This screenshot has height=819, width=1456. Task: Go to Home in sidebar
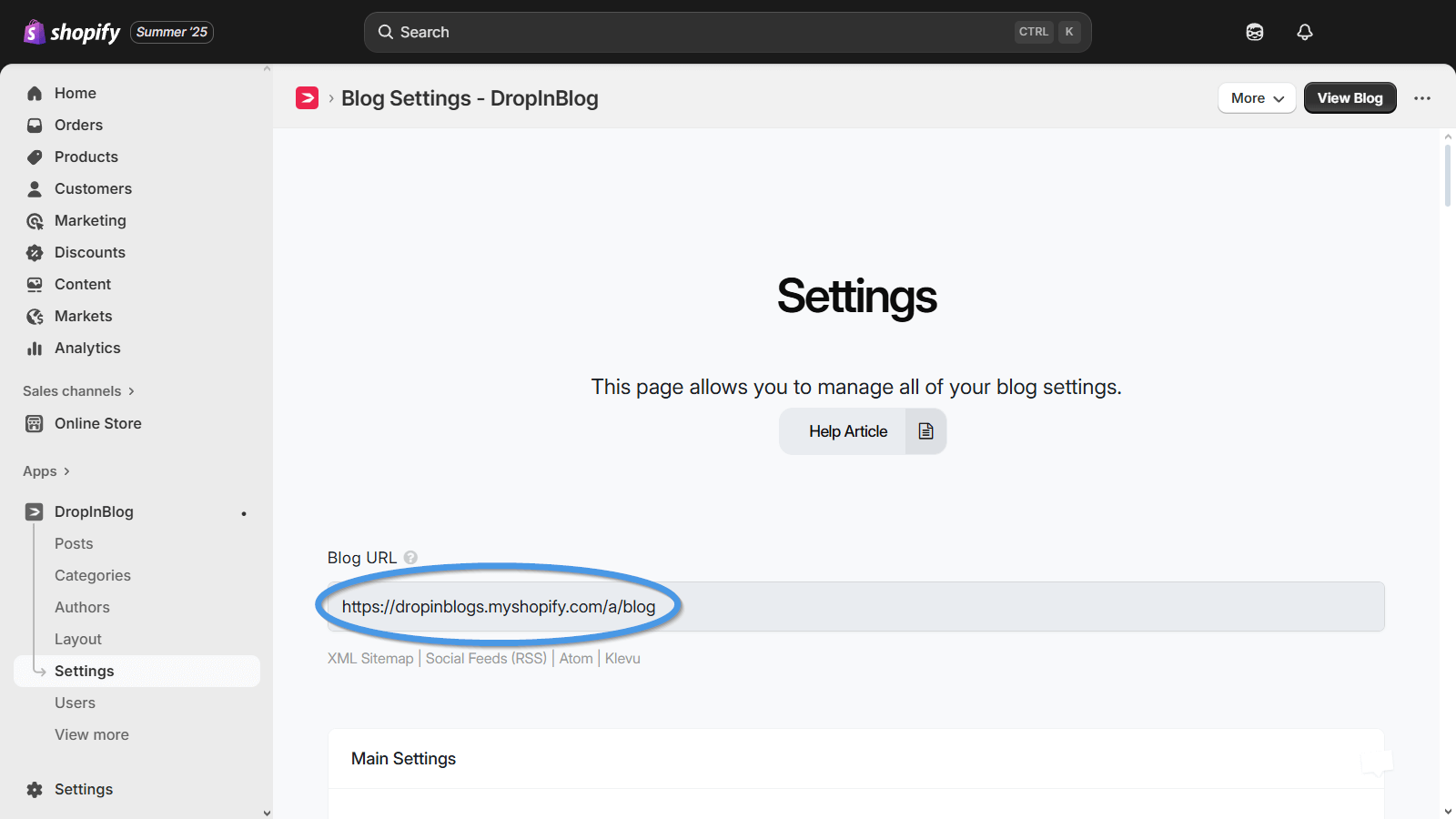(76, 93)
